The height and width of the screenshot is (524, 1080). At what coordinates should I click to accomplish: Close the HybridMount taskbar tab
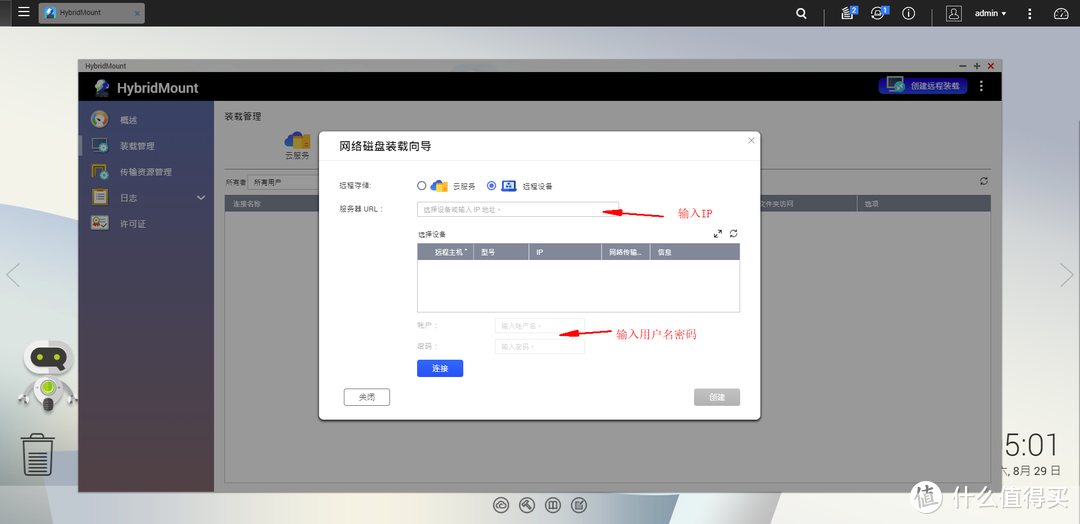136,13
